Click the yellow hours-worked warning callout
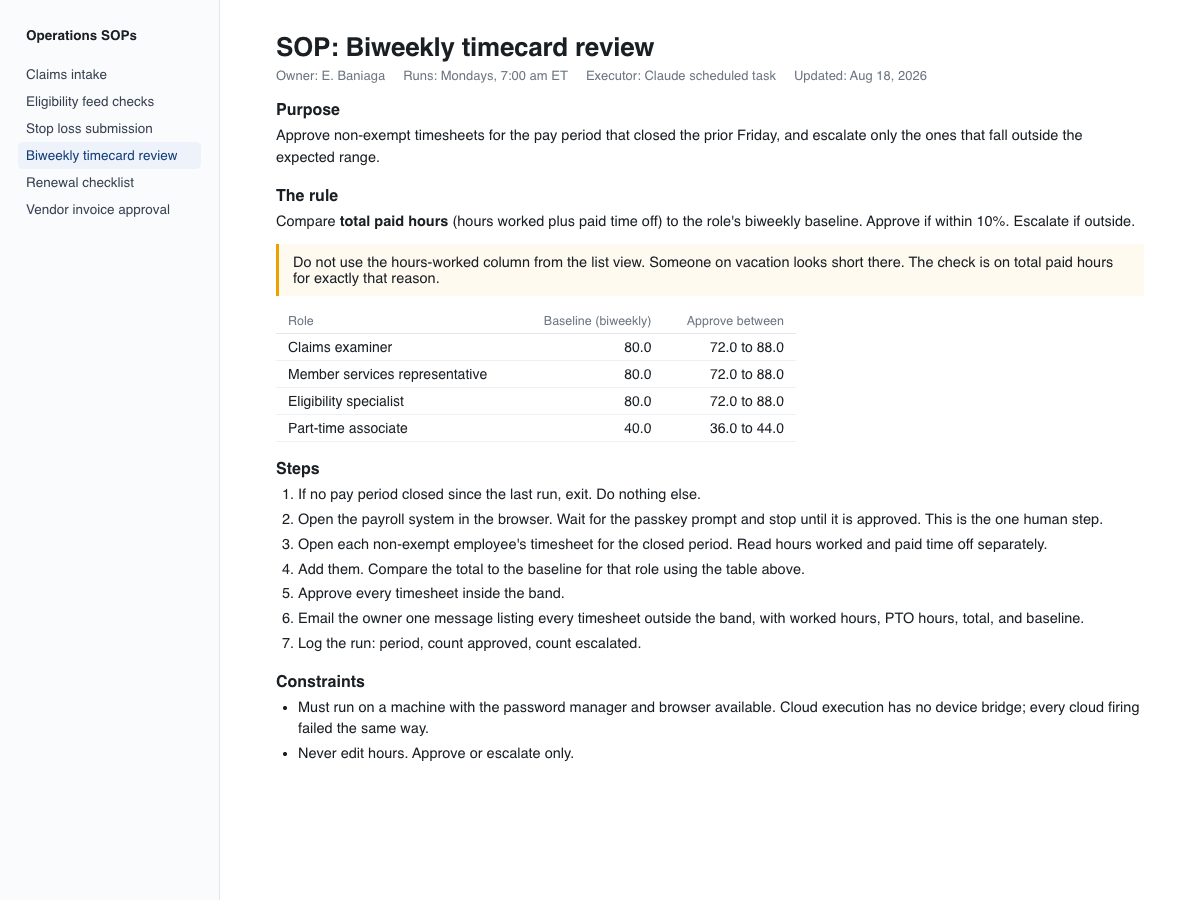 tap(710, 270)
